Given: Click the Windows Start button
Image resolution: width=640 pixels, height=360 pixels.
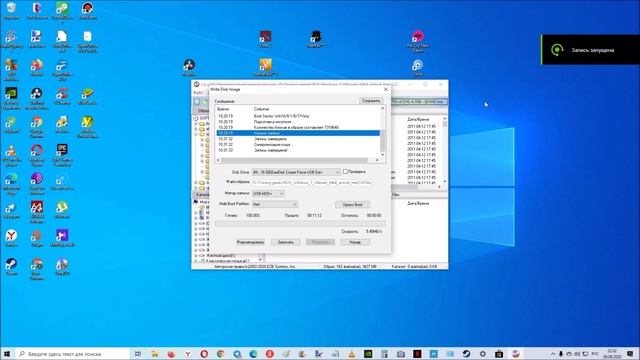Looking at the screenshot, I should (7, 353).
